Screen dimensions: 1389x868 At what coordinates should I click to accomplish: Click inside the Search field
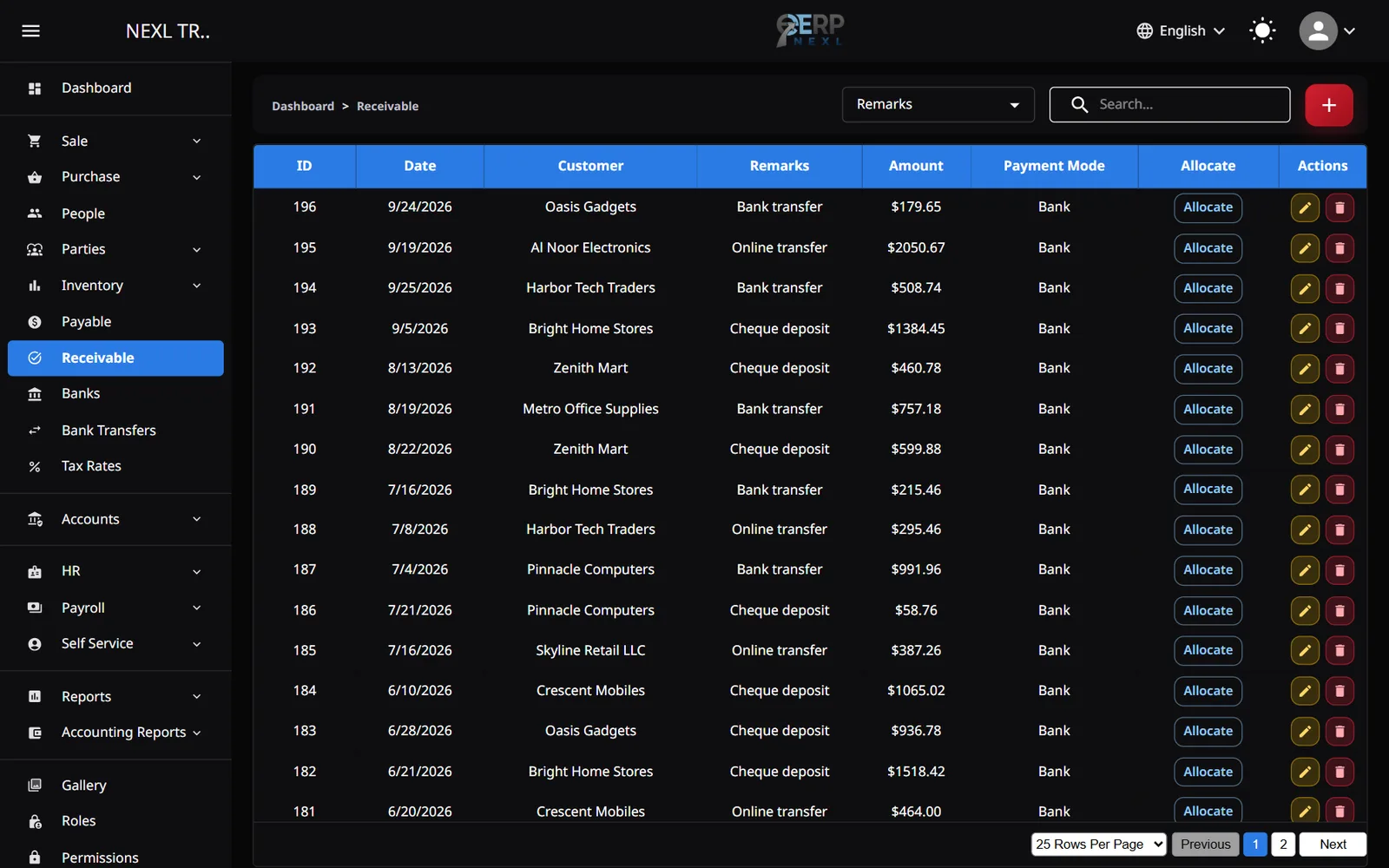pyautogui.click(x=1169, y=104)
